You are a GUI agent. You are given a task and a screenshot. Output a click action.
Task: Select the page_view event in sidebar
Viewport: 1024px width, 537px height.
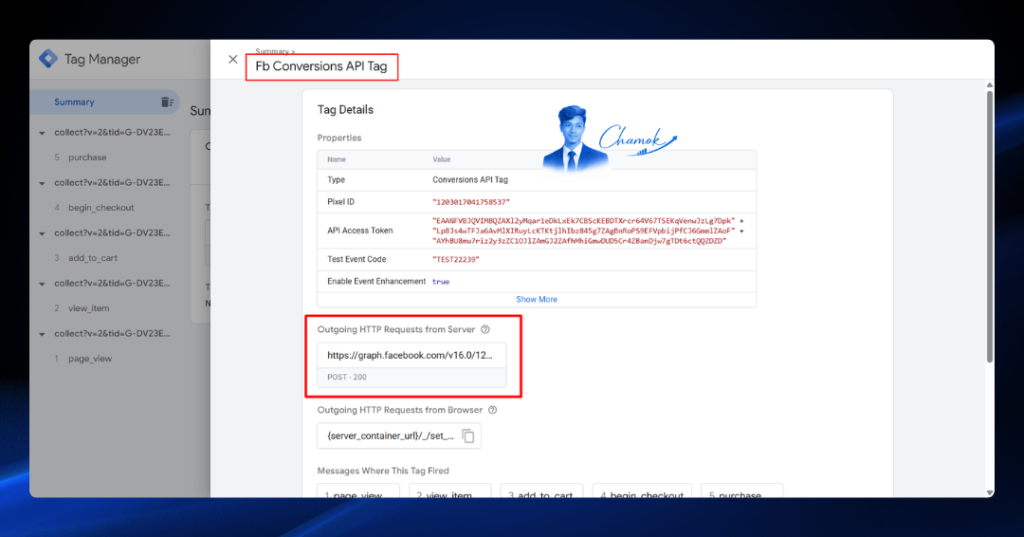coord(90,359)
